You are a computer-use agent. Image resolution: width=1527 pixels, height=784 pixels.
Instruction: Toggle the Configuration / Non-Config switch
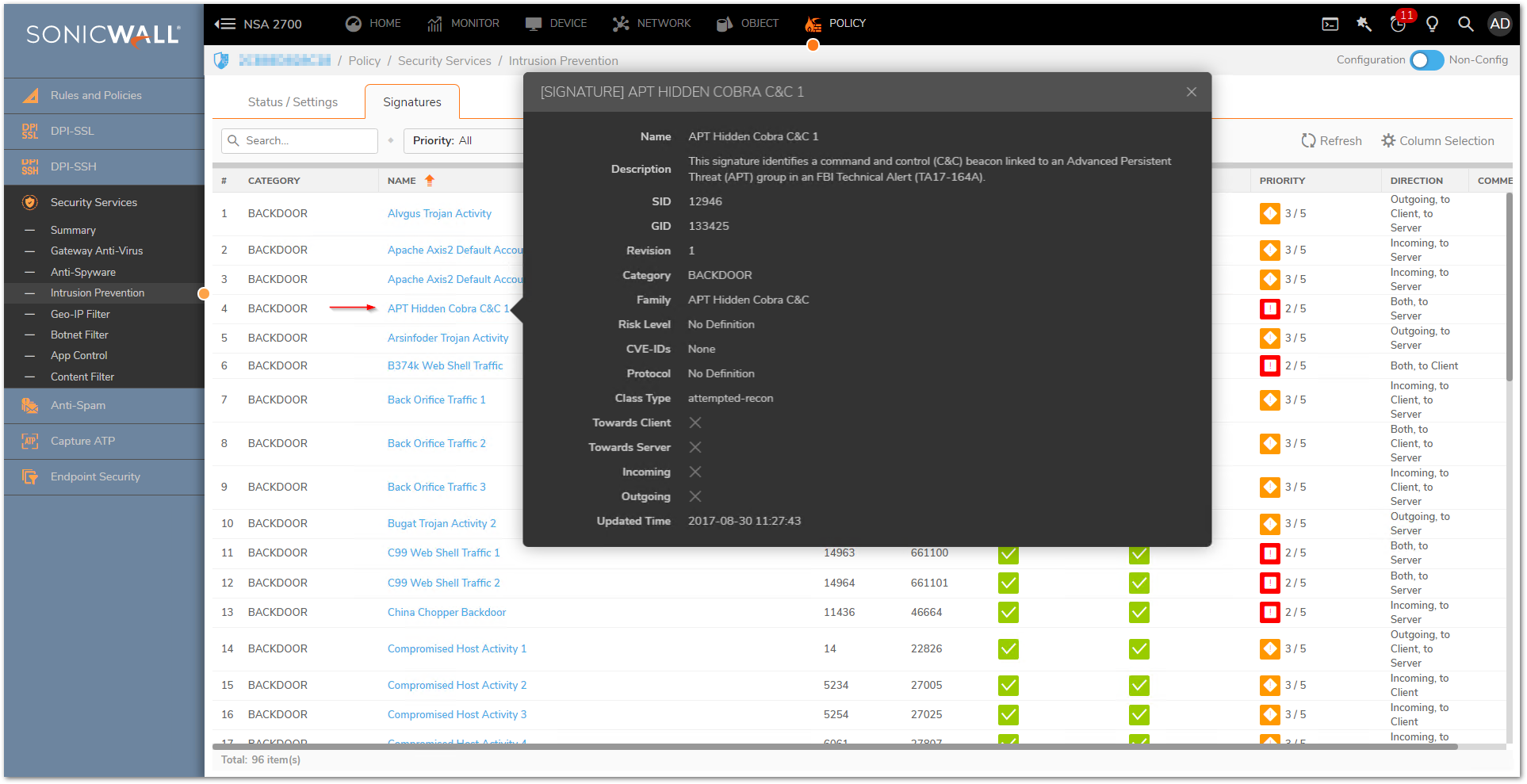(x=1426, y=60)
